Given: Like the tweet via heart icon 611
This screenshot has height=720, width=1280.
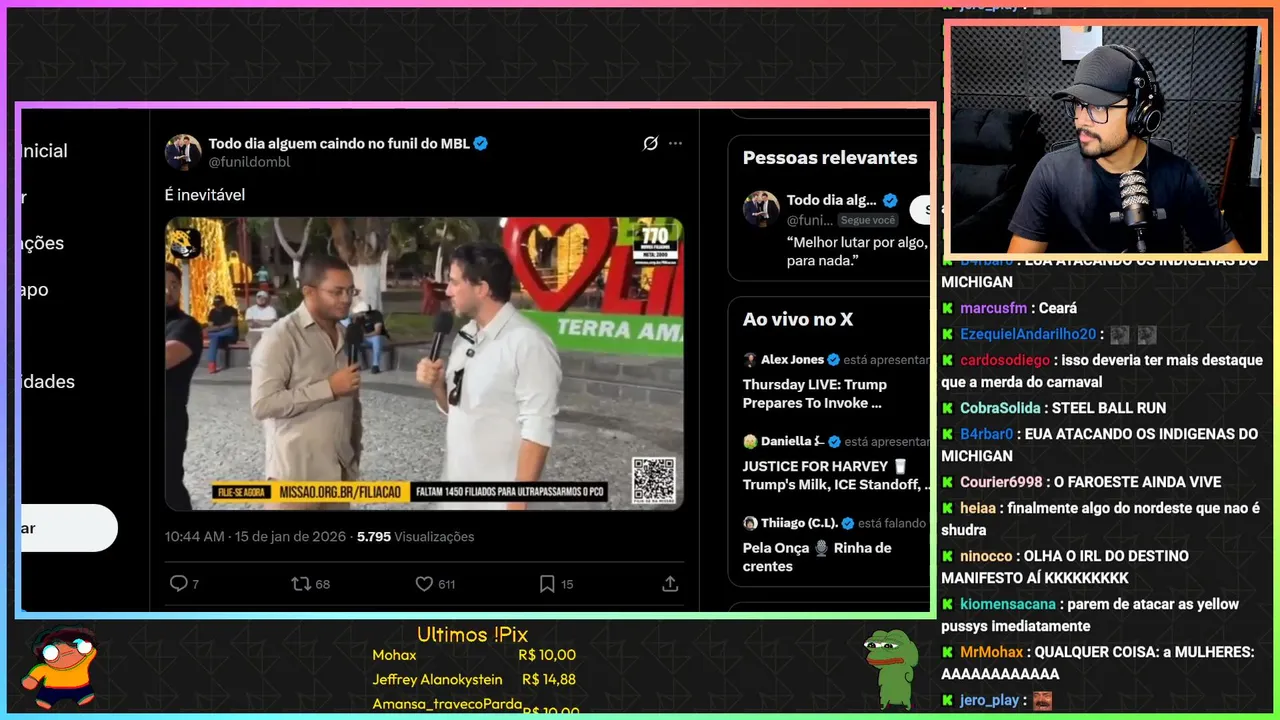Looking at the screenshot, I should (x=423, y=584).
